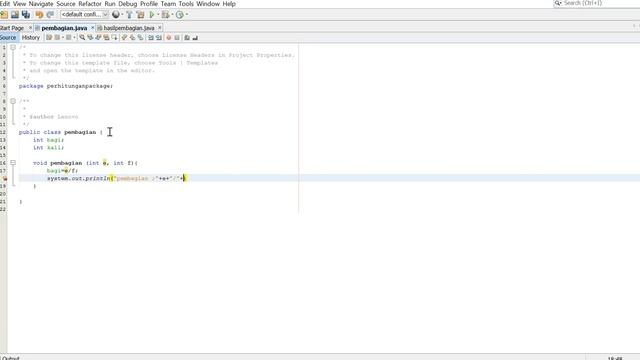640x360 pixels.
Task: Open dropdown arrow beside globe browser icon
Action: coord(122,15)
